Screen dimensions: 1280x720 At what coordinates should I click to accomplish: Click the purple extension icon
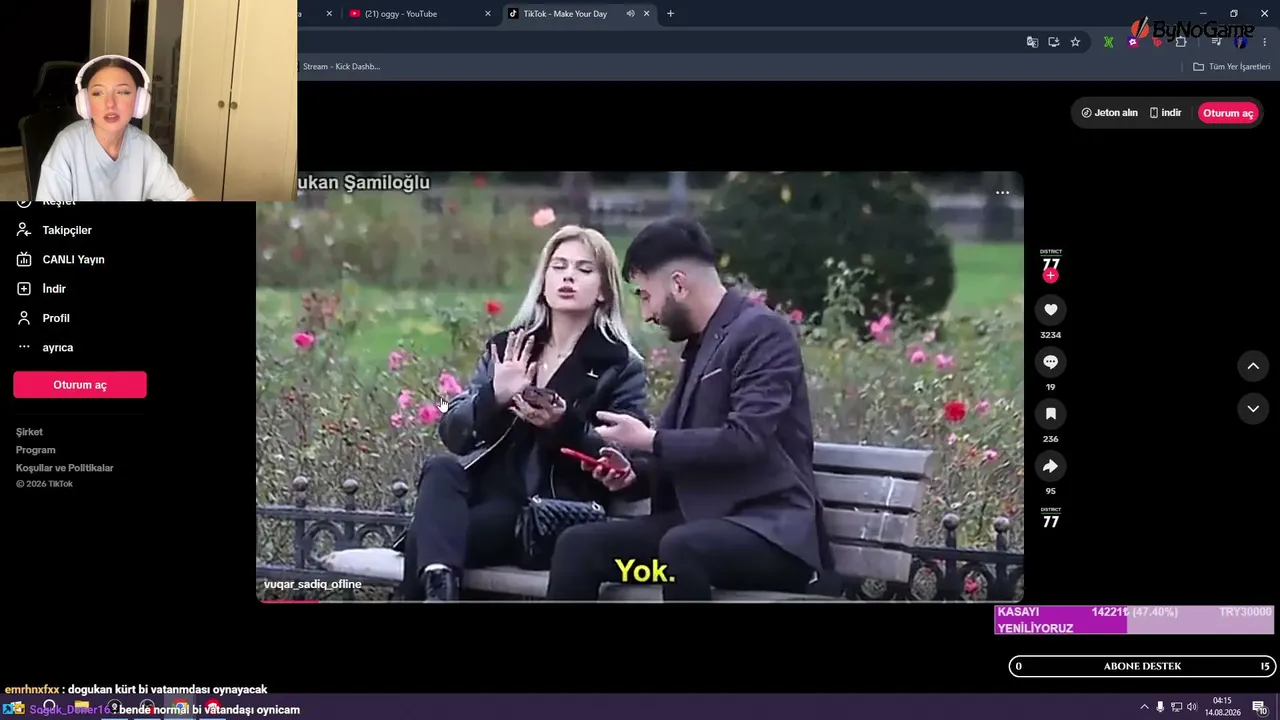click(x=1133, y=42)
